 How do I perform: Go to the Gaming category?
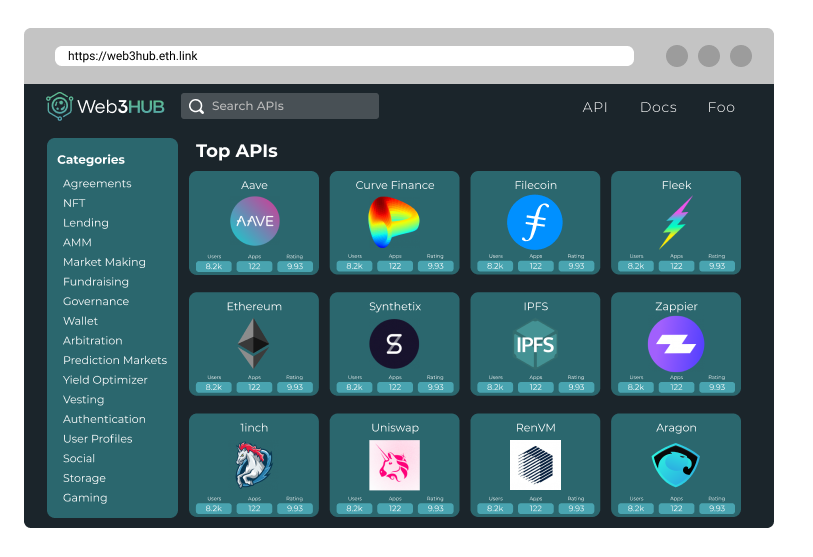tap(85, 498)
